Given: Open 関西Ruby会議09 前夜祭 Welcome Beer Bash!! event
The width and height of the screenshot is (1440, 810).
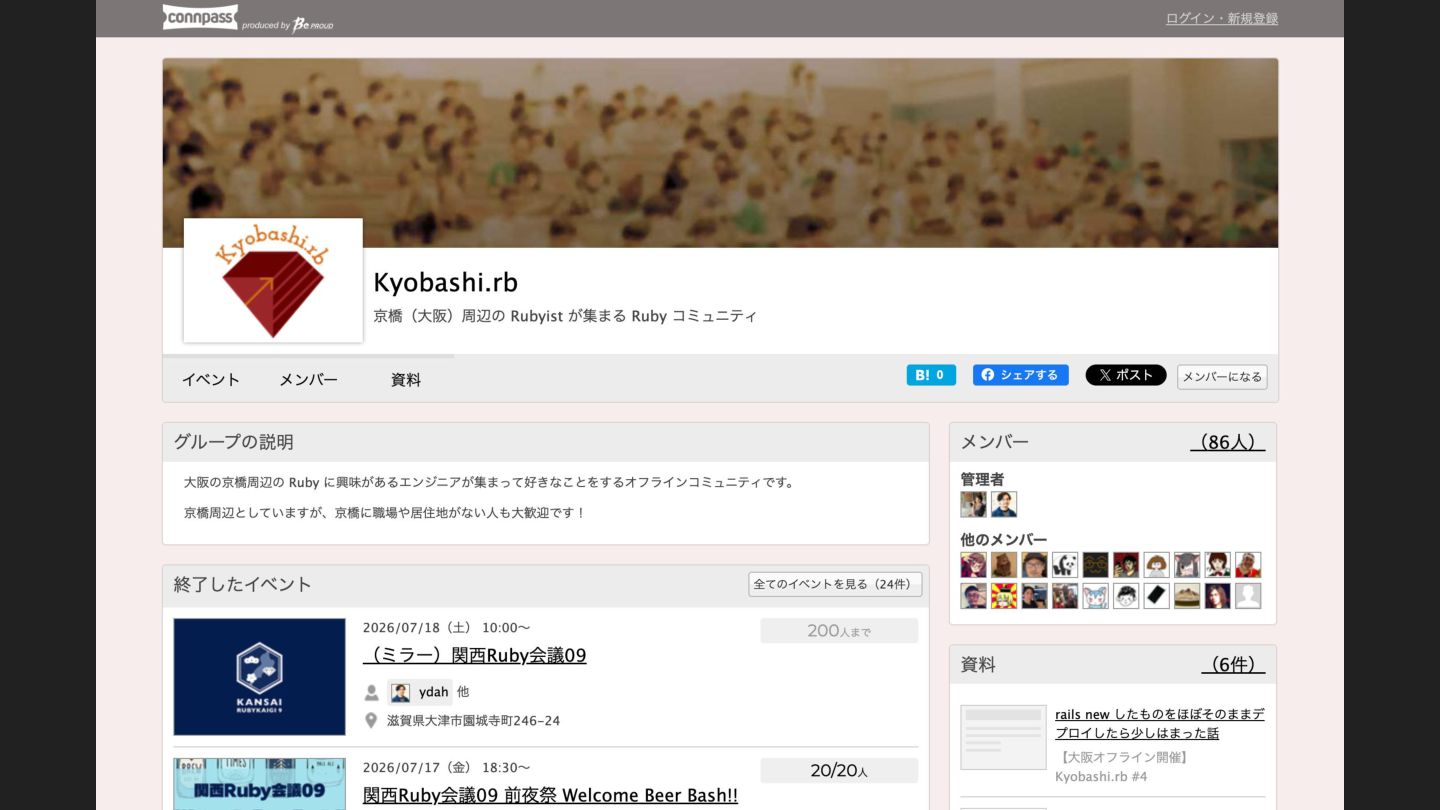Looking at the screenshot, I should coord(550,795).
